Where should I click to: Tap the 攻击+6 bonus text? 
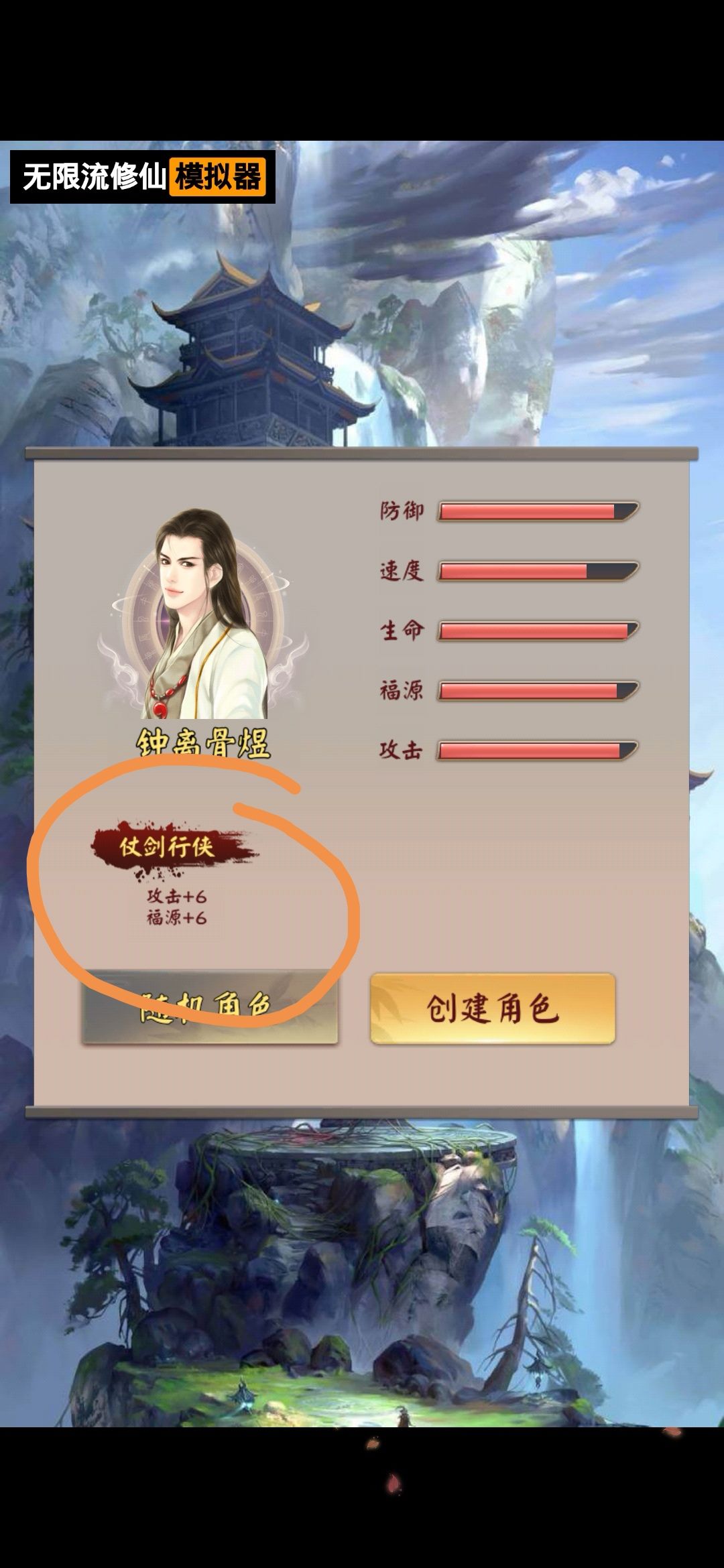click(x=177, y=896)
